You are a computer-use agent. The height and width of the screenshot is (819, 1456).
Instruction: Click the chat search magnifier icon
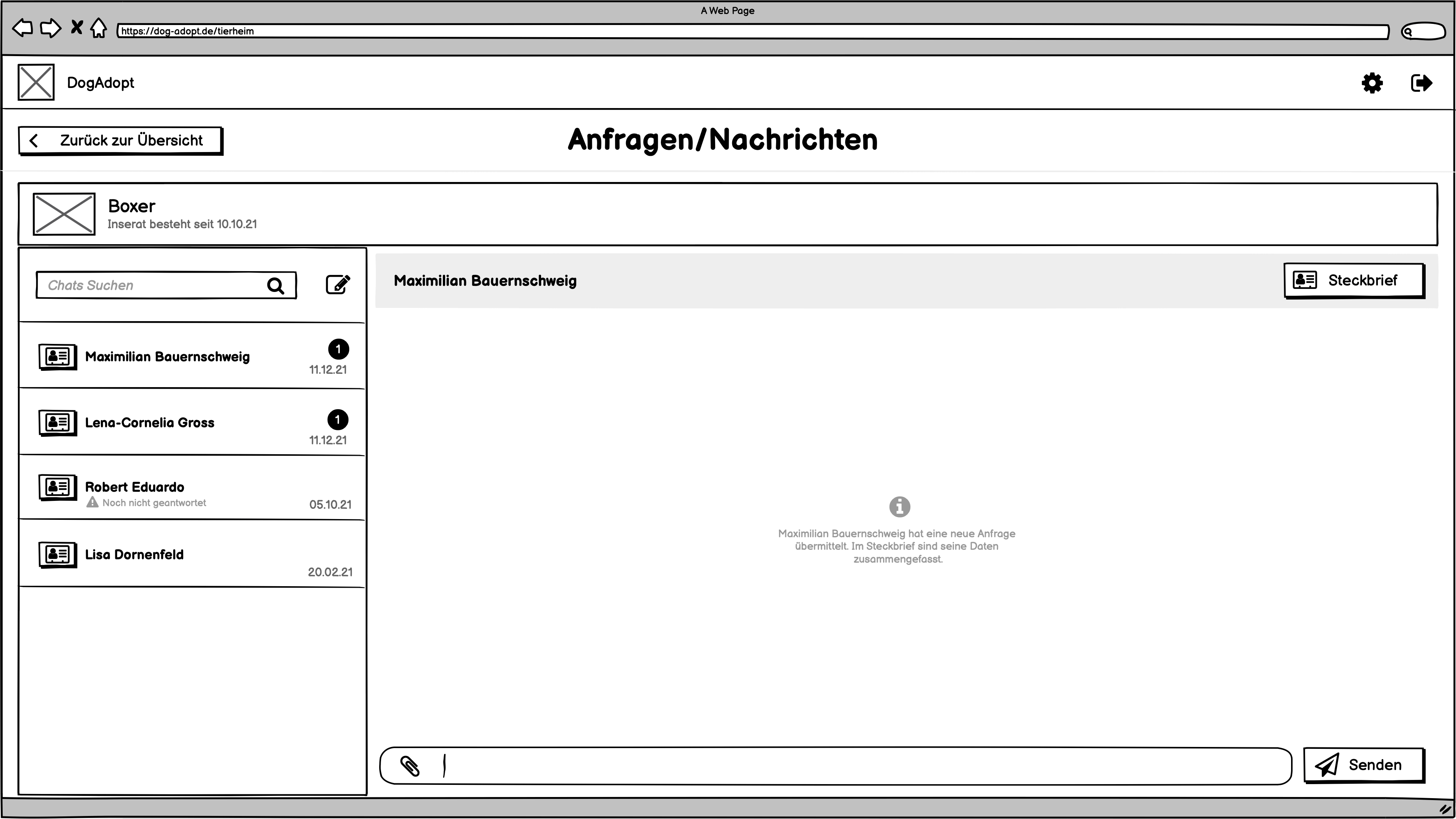pyautogui.click(x=276, y=286)
